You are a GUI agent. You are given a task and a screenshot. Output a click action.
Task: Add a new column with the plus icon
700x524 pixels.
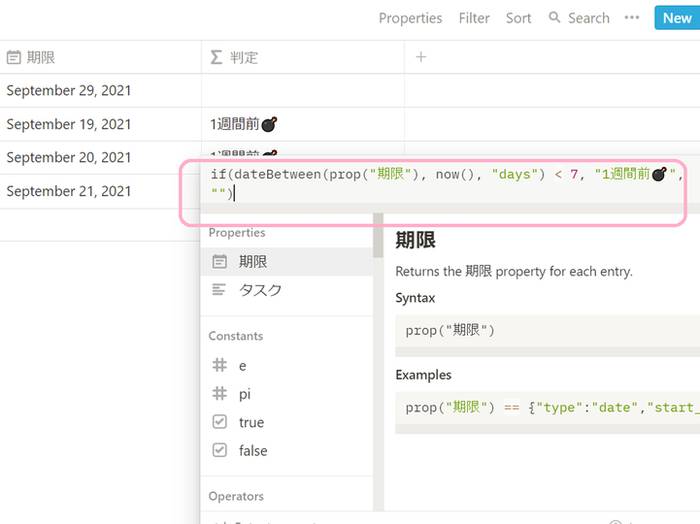(x=421, y=57)
